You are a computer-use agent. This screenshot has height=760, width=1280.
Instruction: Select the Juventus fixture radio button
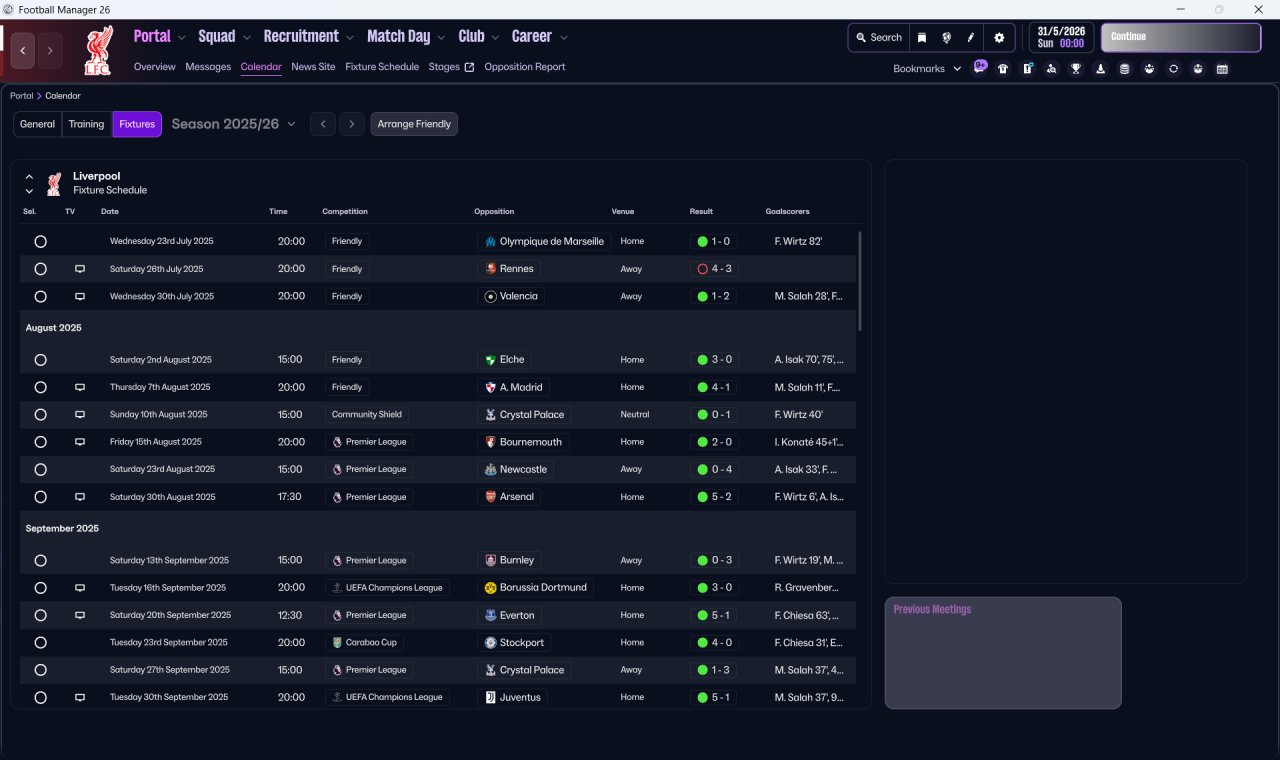click(40, 698)
